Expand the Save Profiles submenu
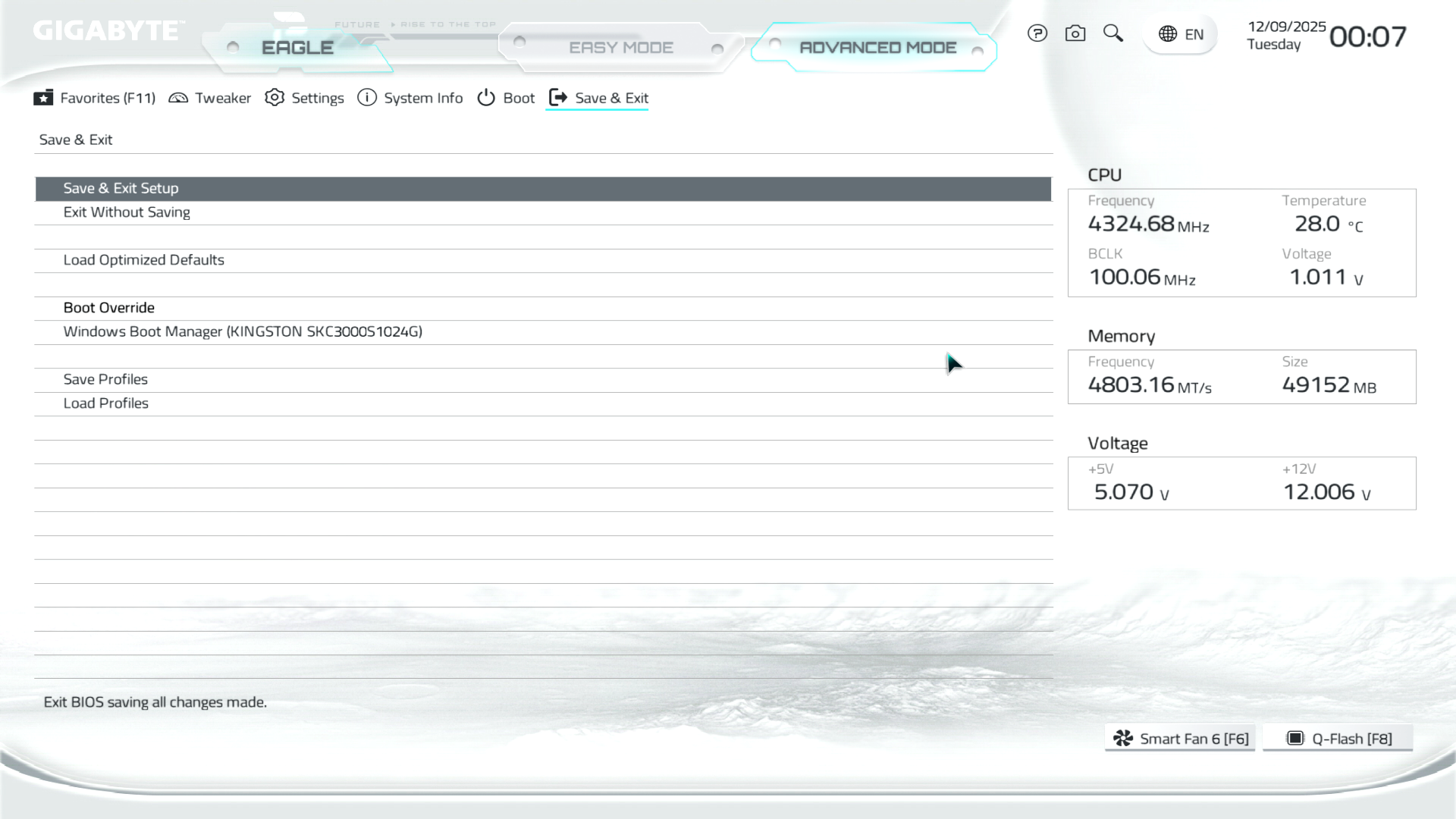This screenshot has height=819, width=1456. (x=105, y=379)
